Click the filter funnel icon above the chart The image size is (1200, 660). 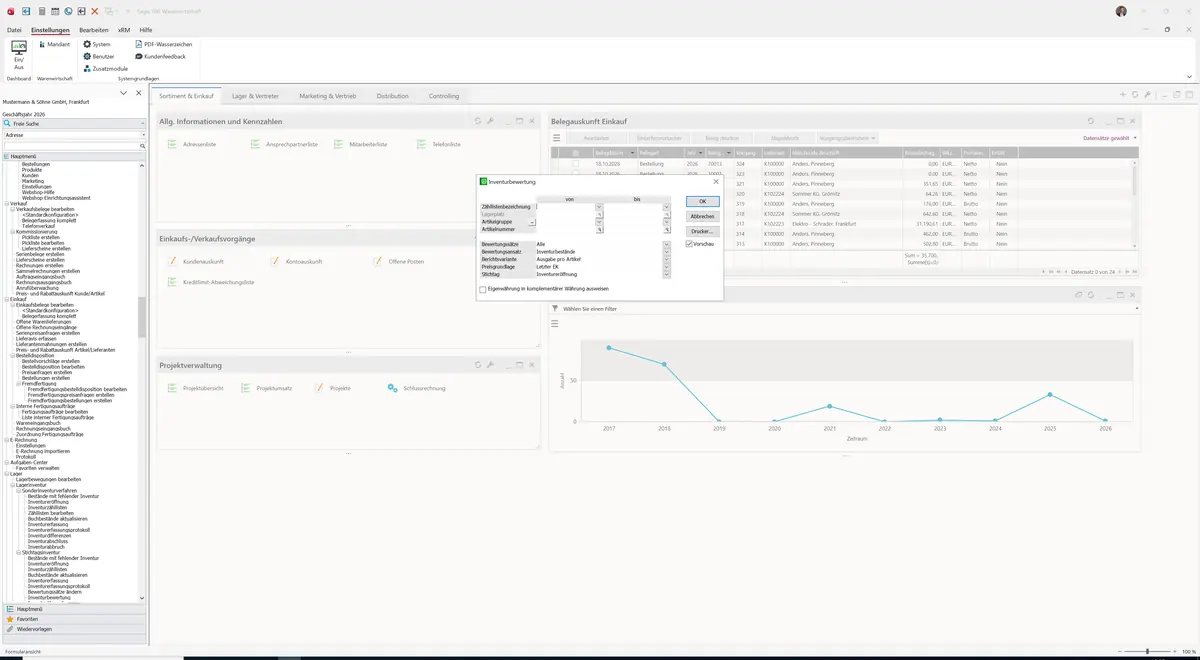click(555, 309)
